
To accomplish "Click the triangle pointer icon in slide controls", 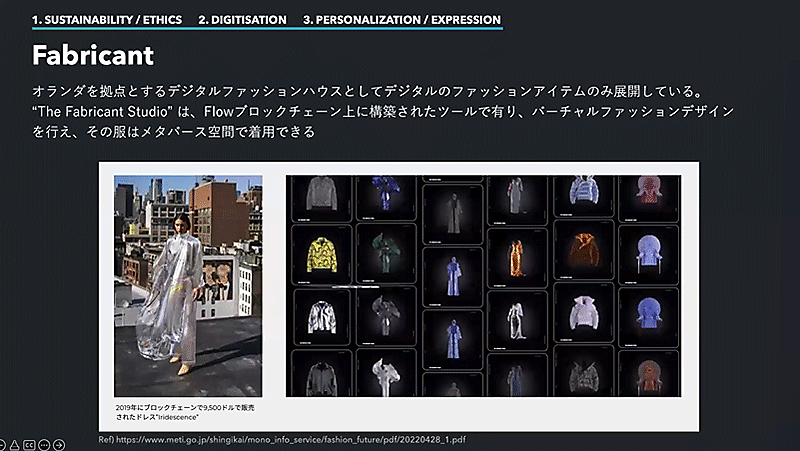I will [15, 443].
